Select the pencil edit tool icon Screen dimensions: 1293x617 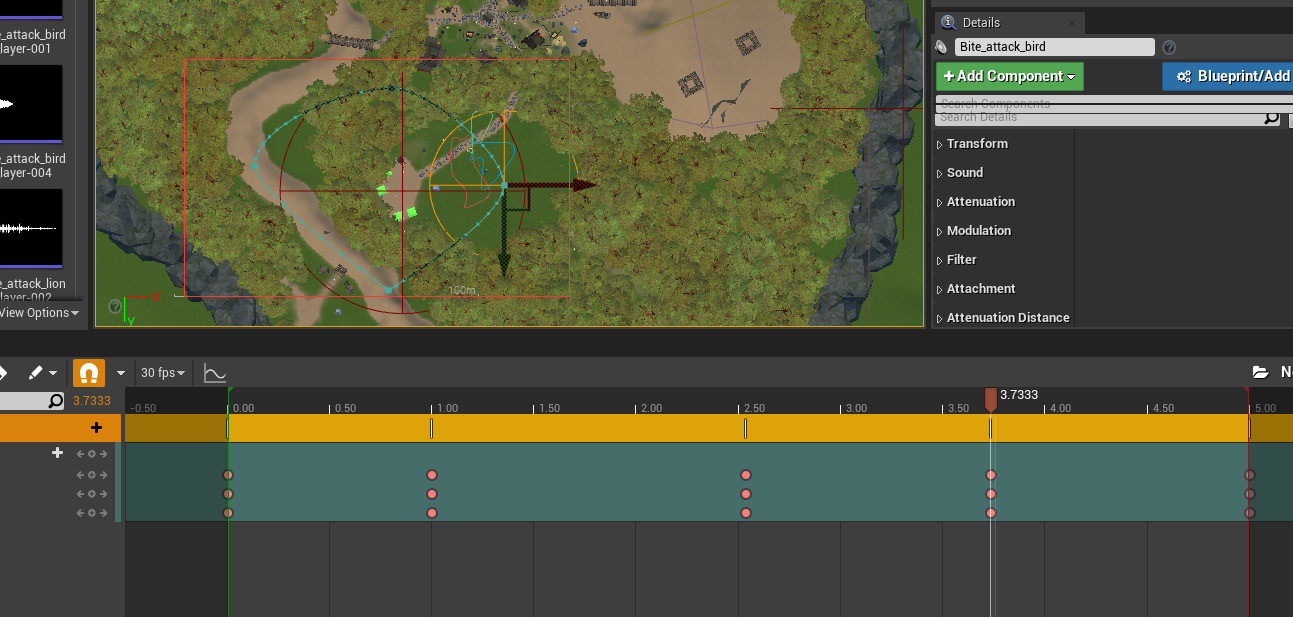[35, 373]
